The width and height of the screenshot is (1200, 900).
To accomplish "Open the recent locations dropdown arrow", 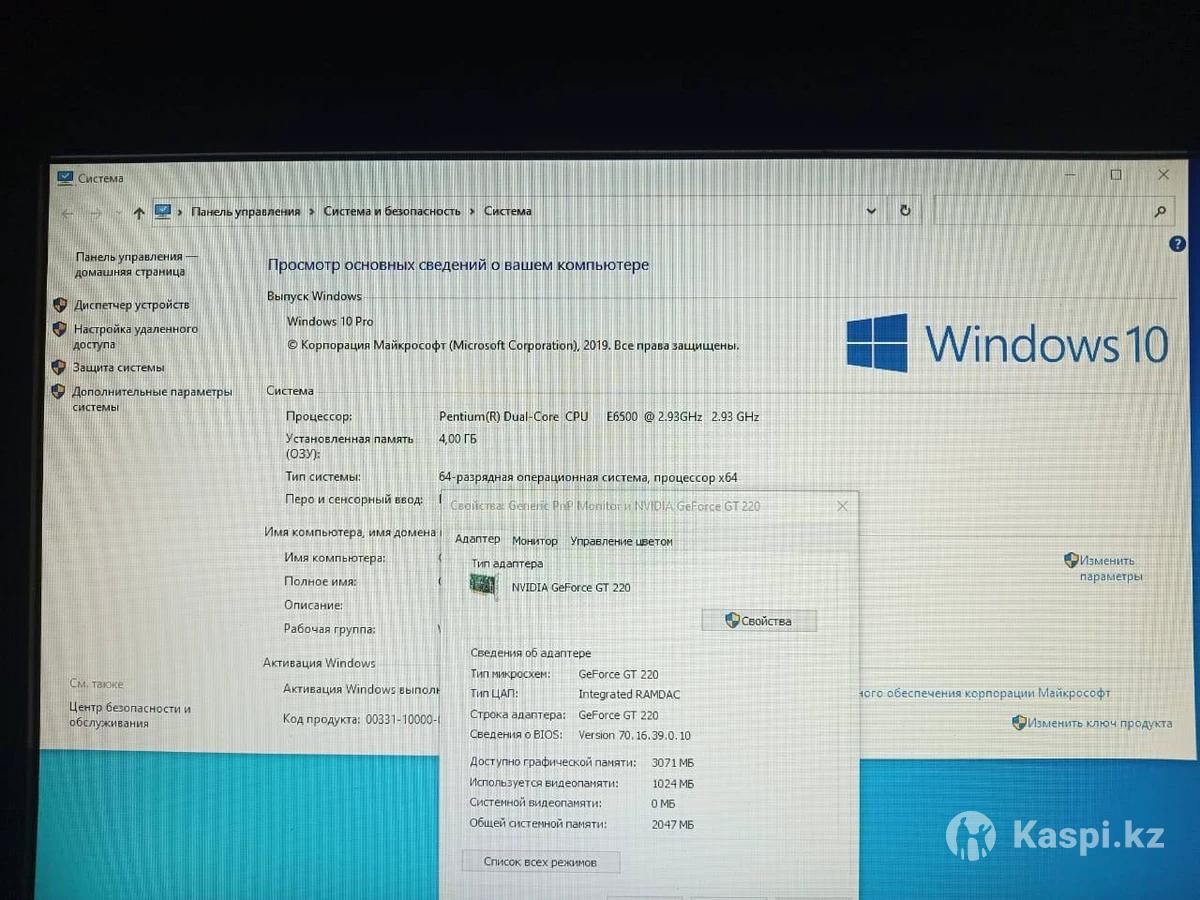I will 118,213.
